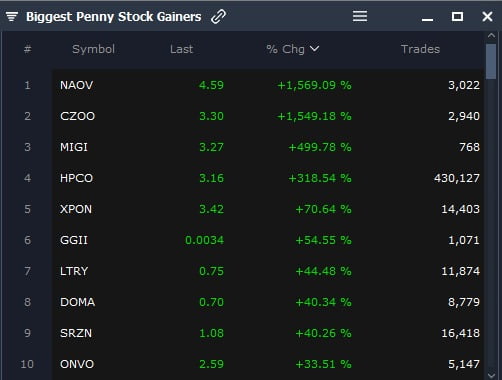Maximize the scanner window
The image size is (502, 380).
tap(457, 16)
